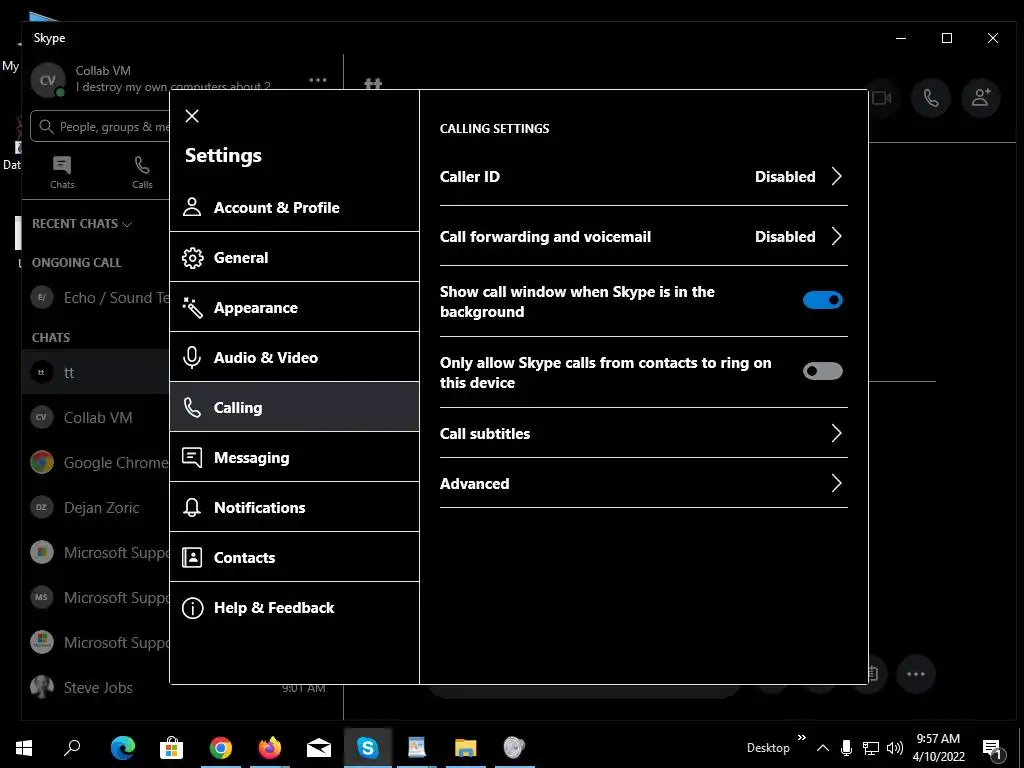Click Skype icon in taskbar
This screenshot has height=768, width=1024.
click(368, 748)
